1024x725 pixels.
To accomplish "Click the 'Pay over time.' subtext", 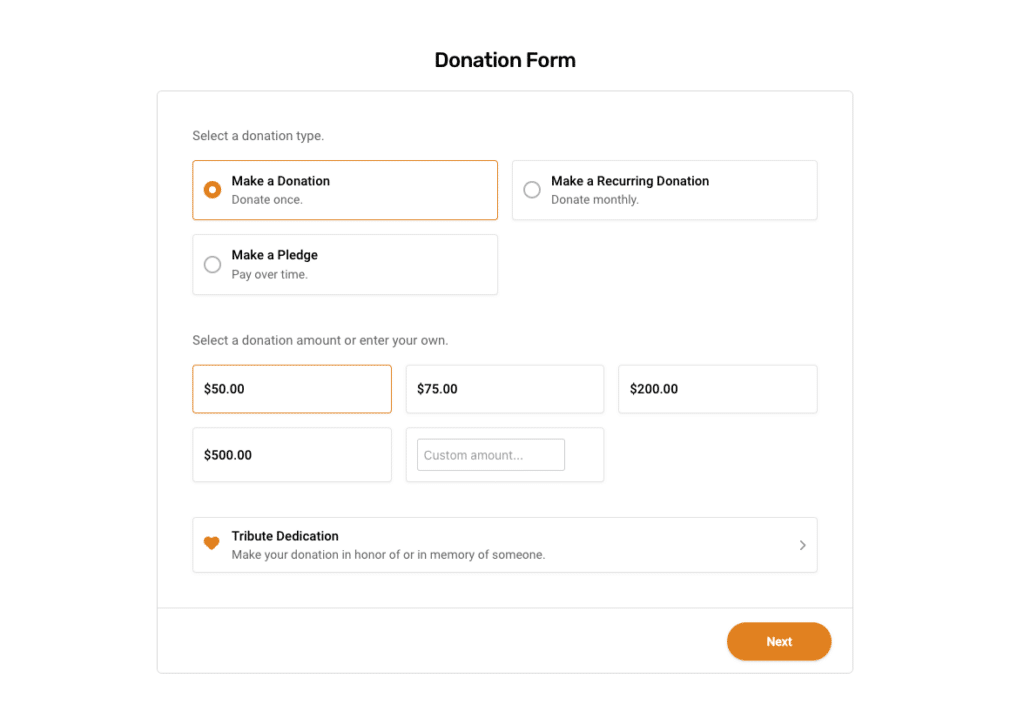I will pos(269,274).
